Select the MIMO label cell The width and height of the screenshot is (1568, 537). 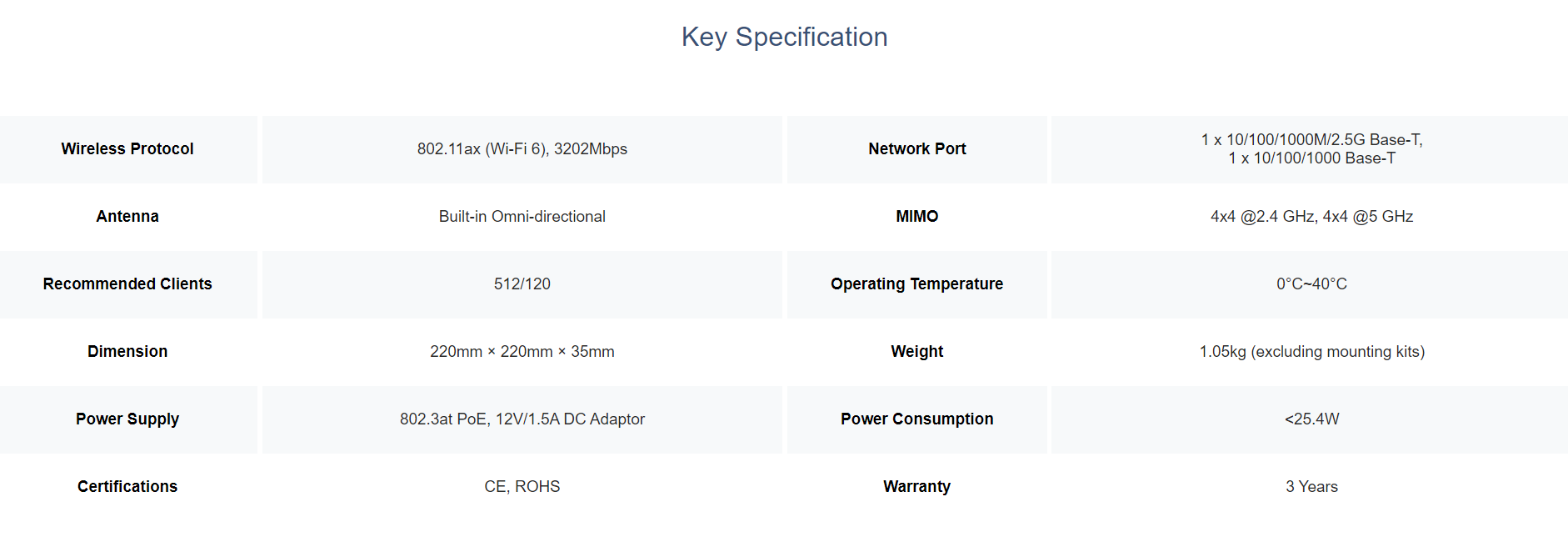click(916, 217)
